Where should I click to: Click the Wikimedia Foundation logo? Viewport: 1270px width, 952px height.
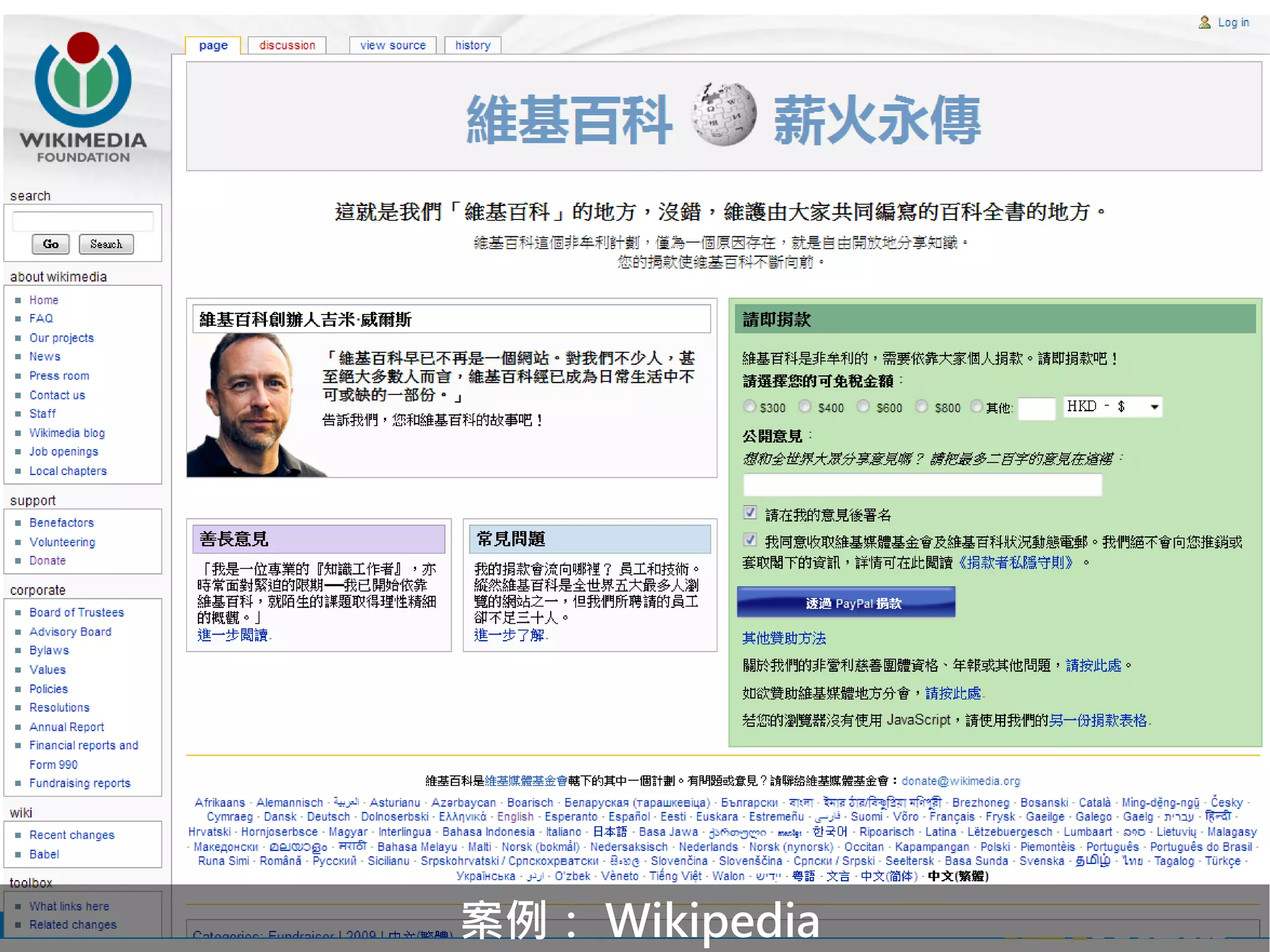coord(83,97)
